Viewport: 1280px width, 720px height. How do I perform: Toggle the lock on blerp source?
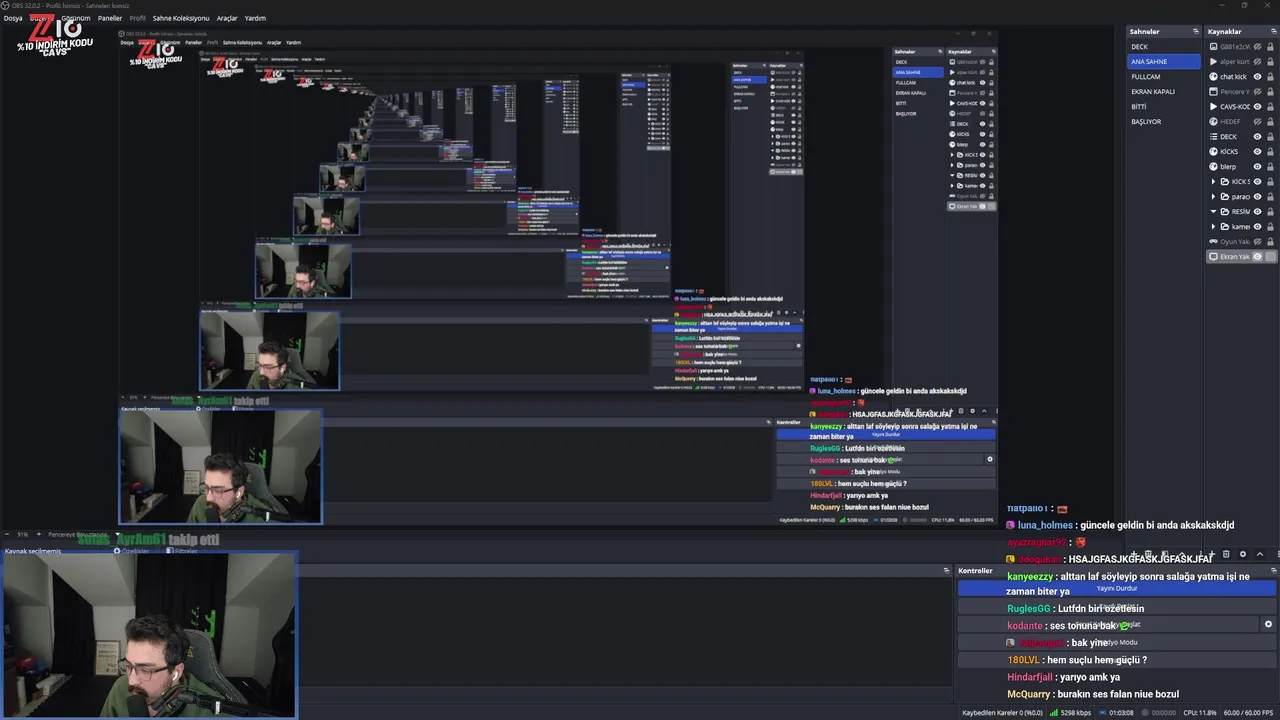point(1271,167)
